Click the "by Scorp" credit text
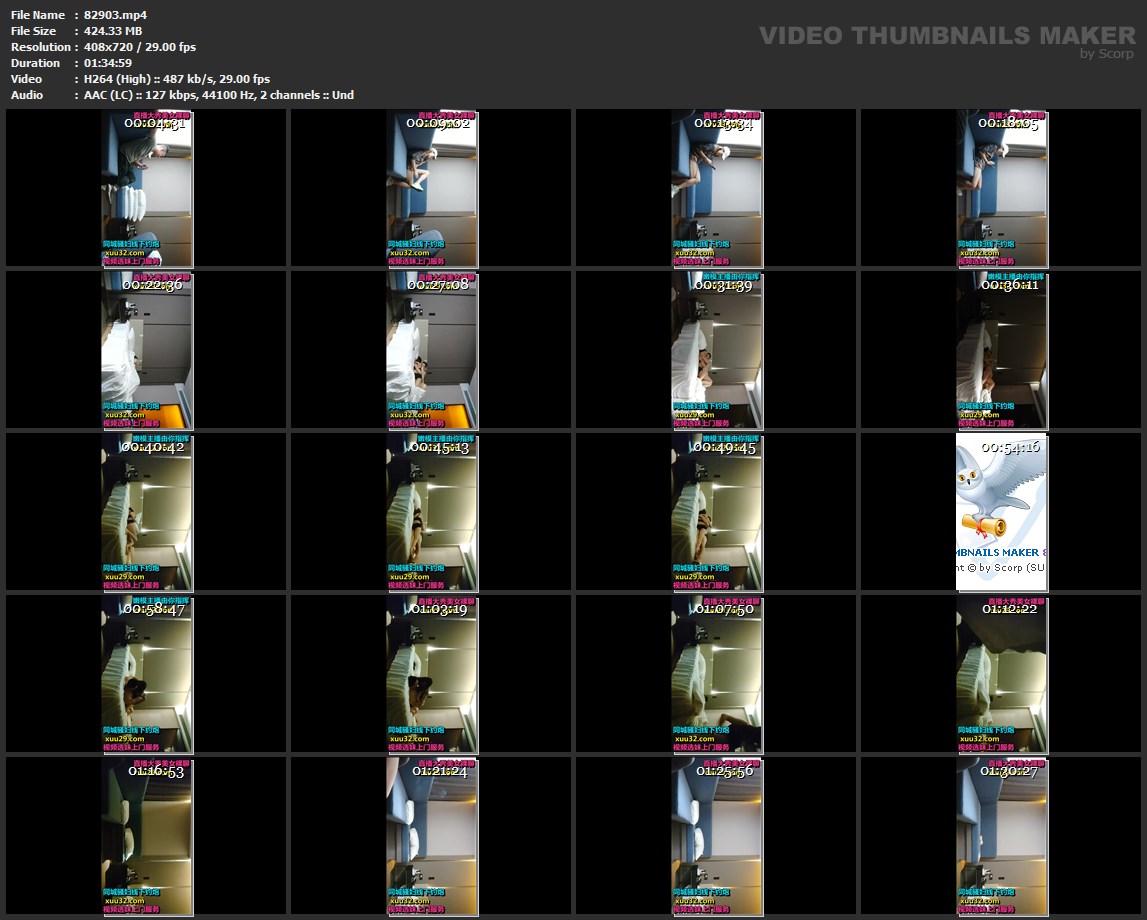Image resolution: width=1147 pixels, height=920 pixels. (1107, 55)
